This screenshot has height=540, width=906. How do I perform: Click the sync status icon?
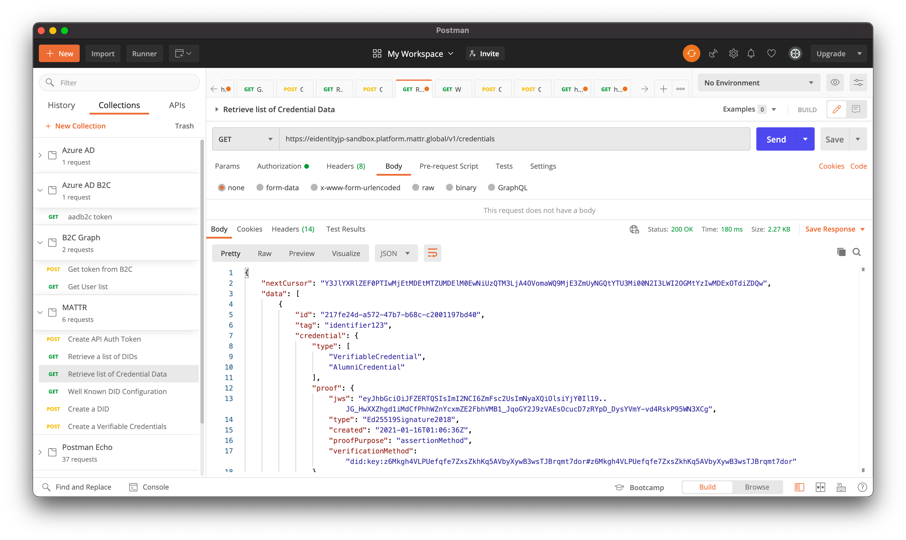click(x=691, y=53)
